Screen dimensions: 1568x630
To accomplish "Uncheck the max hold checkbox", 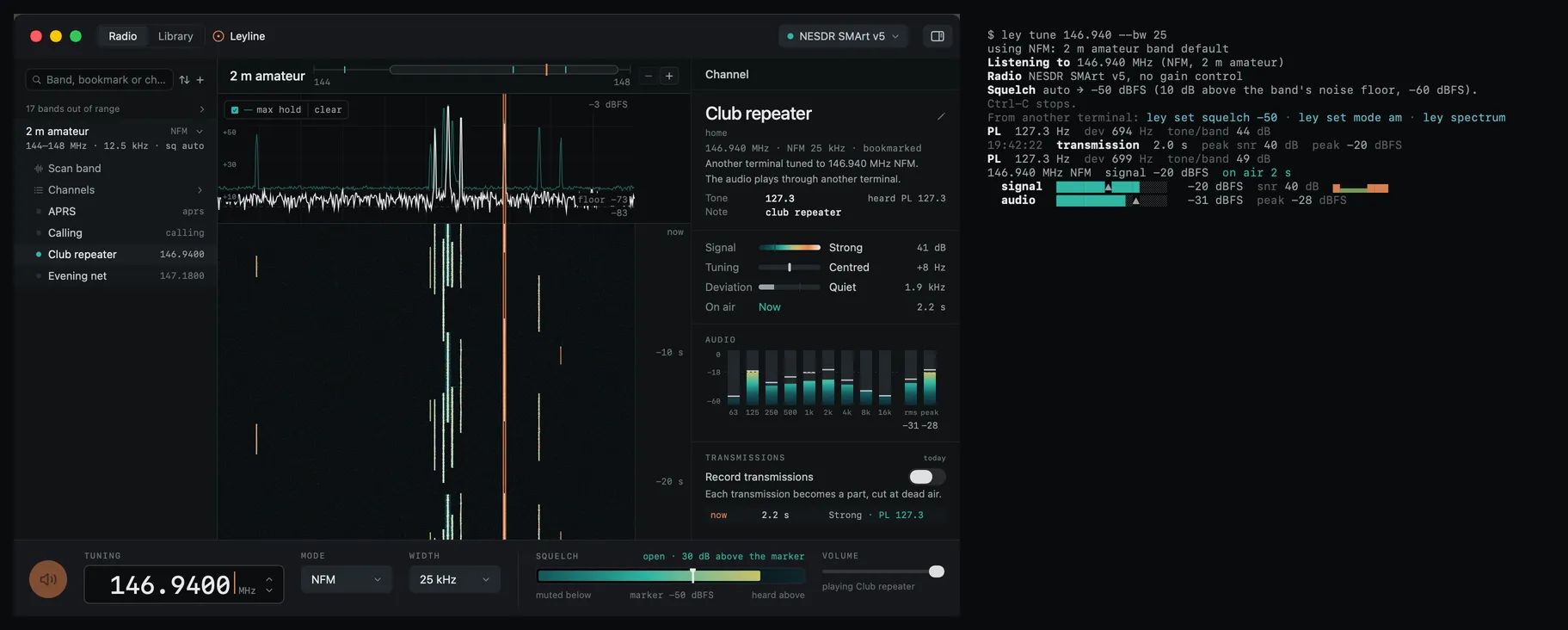I will point(235,110).
